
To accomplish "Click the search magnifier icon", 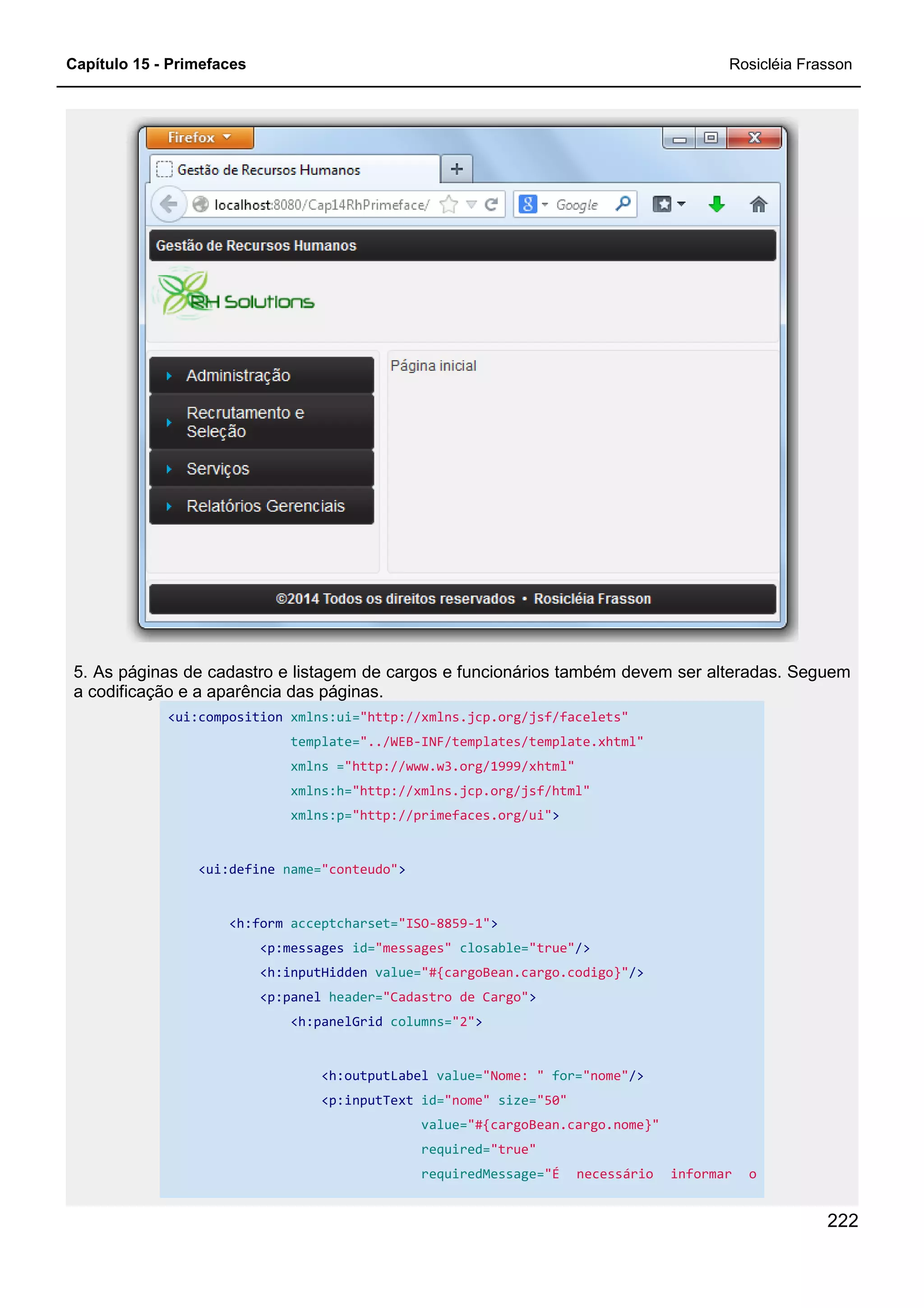I will click(x=623, y=204).
